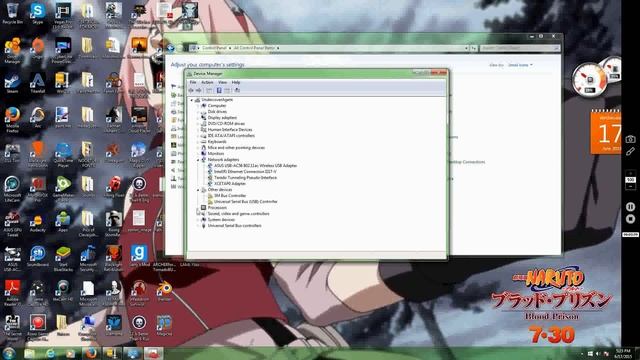This screenshot has height=360, width=640.
Task: Open the View menu in Device Manager
Action: click(222, 82)
